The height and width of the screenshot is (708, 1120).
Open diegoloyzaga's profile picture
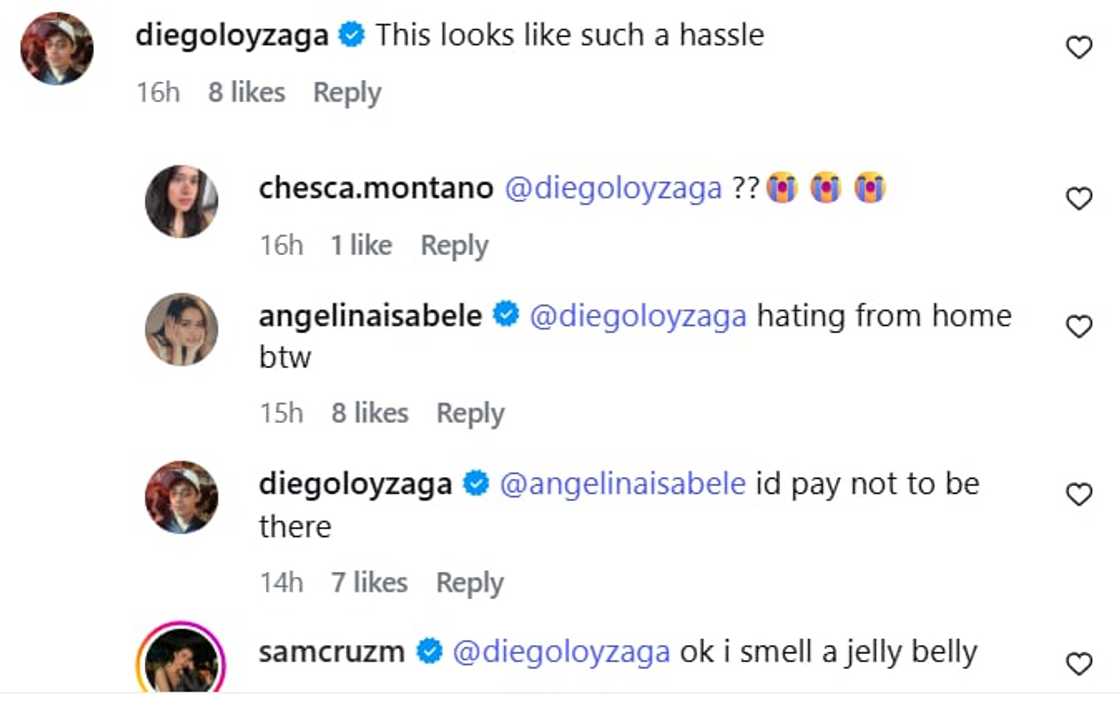click(x=56, y=45)
